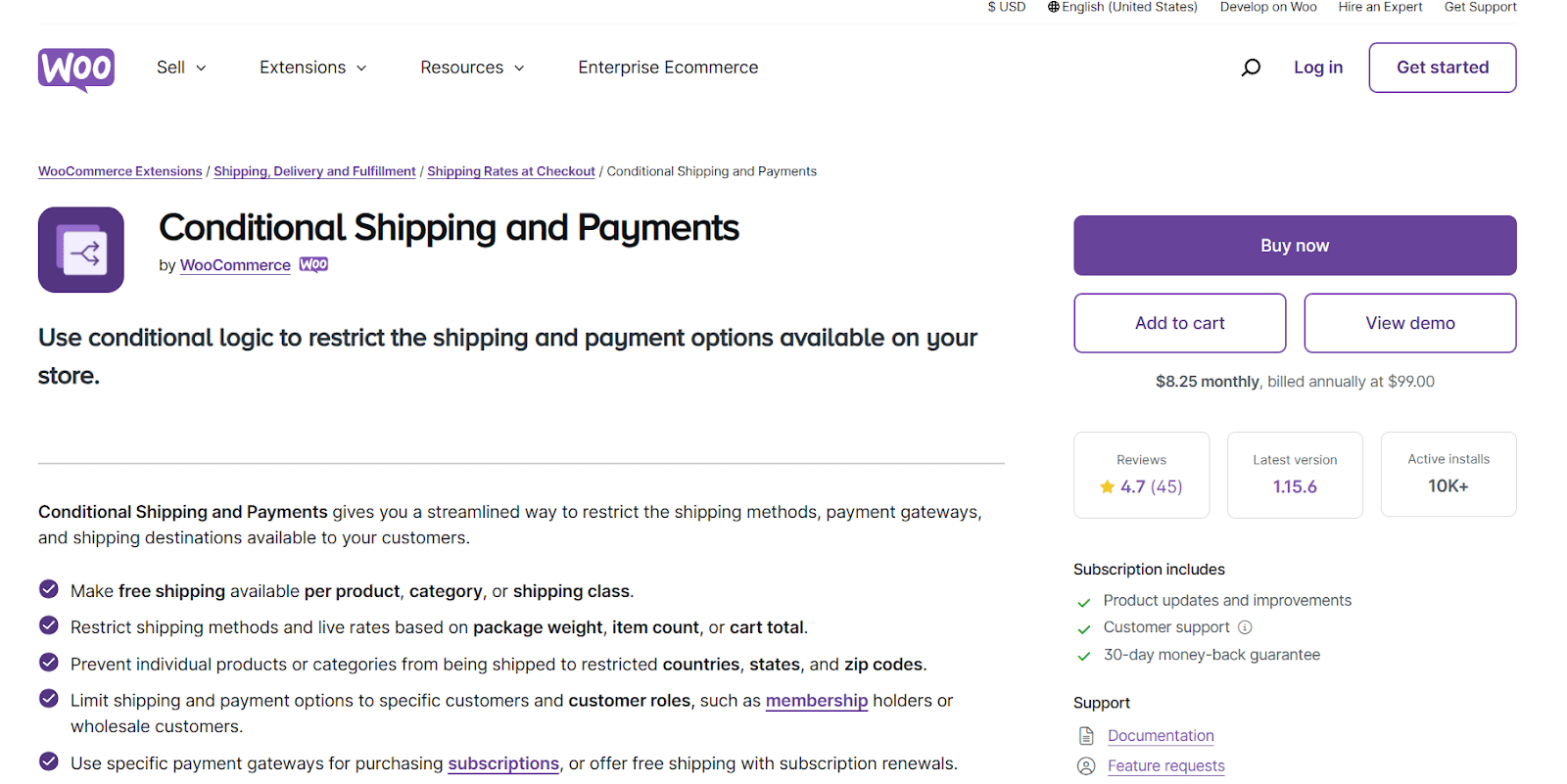Open the WooCommerce author link
Screen dimensions: 1567x784
coord(235,265)
